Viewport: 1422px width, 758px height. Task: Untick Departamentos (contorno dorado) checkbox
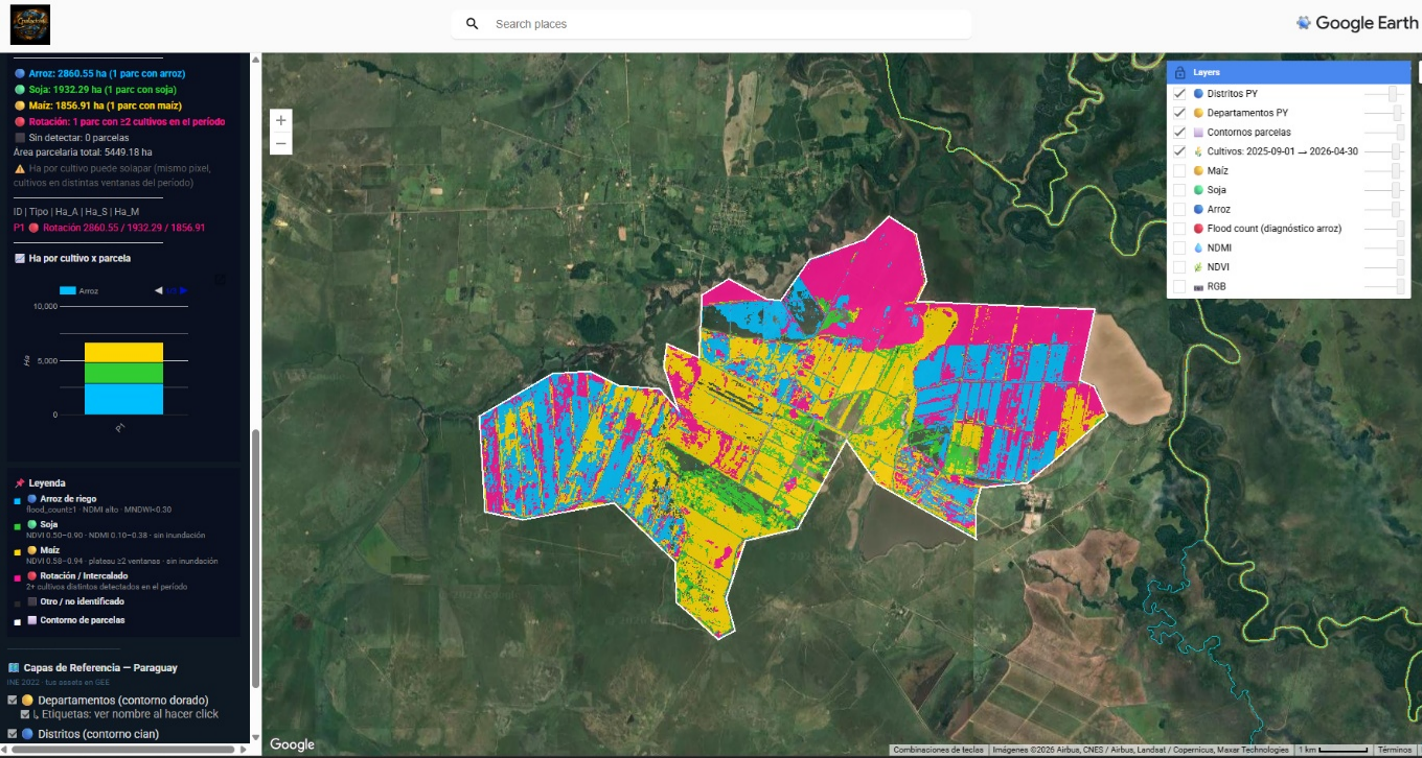pyautogui.click(x=13, y=700)
